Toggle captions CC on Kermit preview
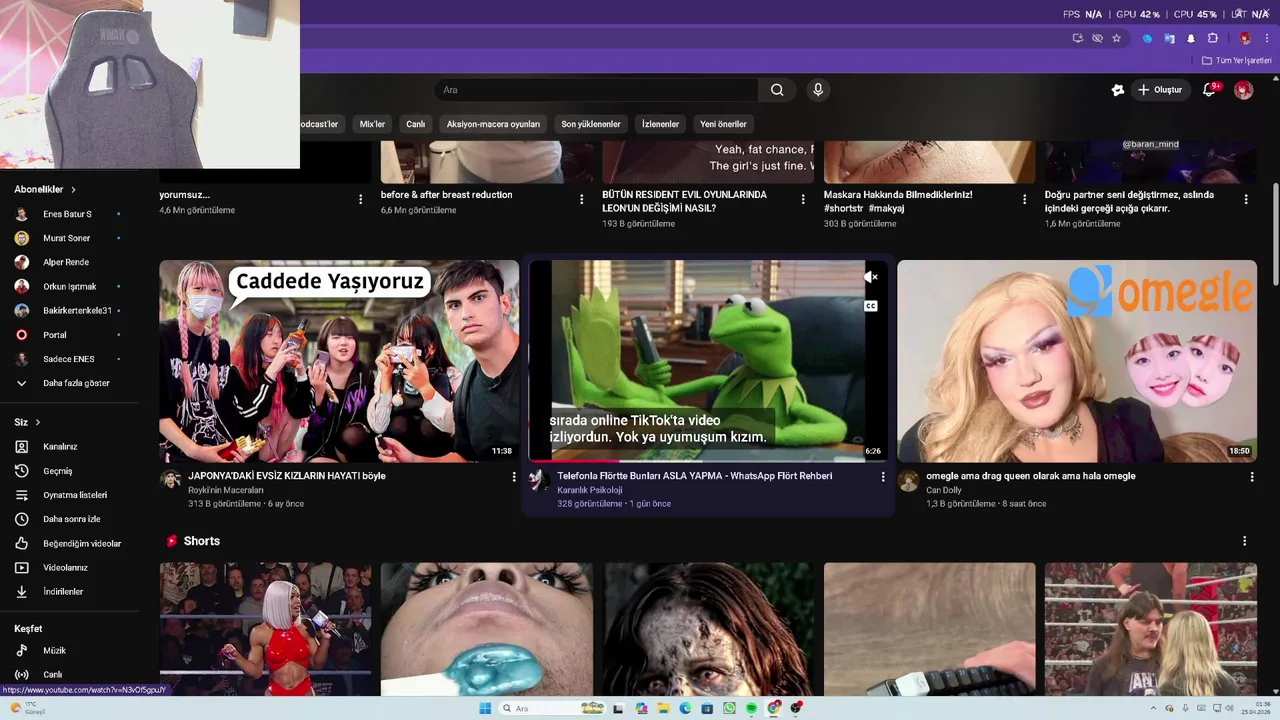Viewport: 1280px width, 720px height. click(x=871, y=306)
